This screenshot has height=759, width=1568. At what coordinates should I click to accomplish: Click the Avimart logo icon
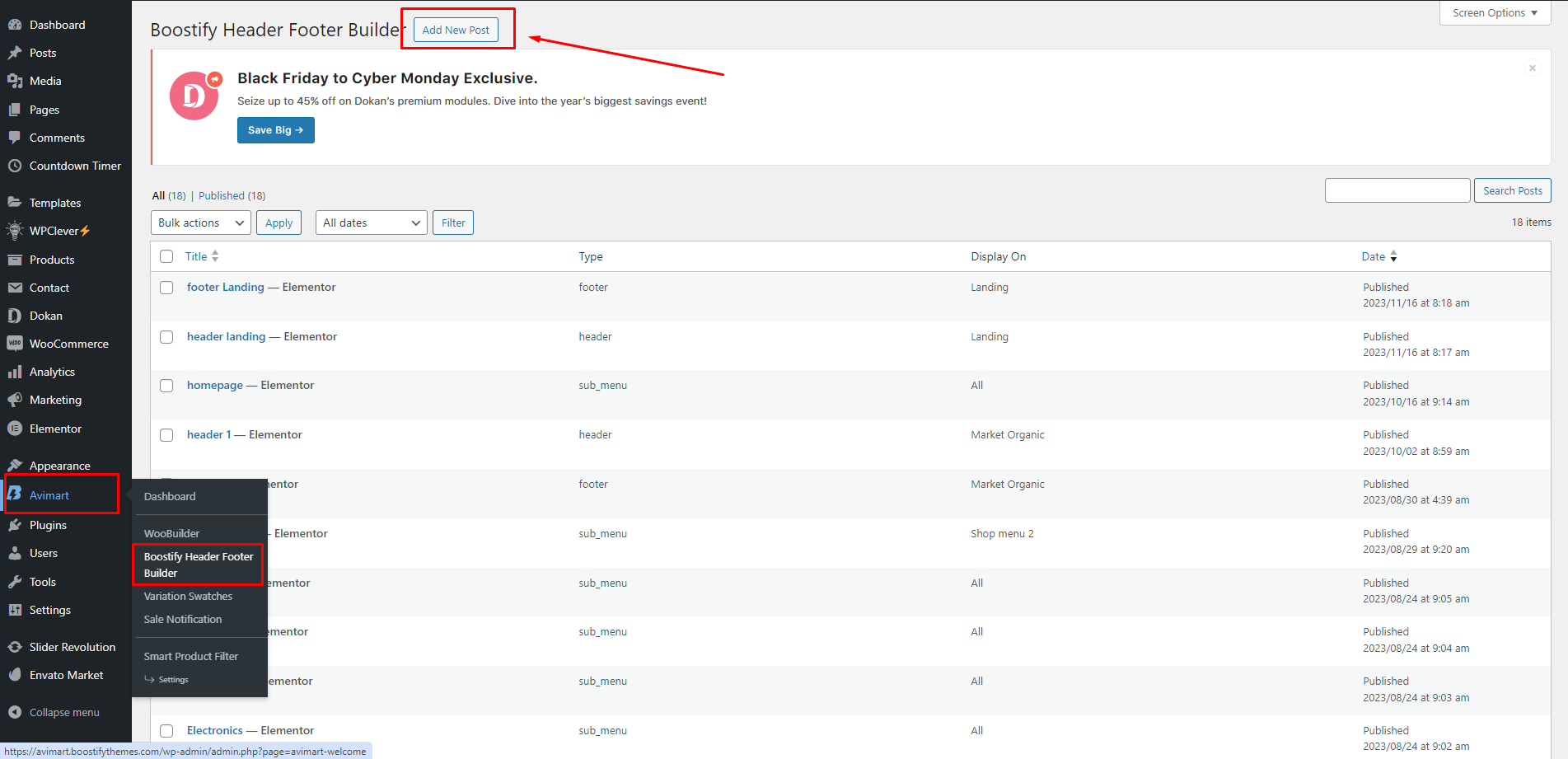point(15,494)
